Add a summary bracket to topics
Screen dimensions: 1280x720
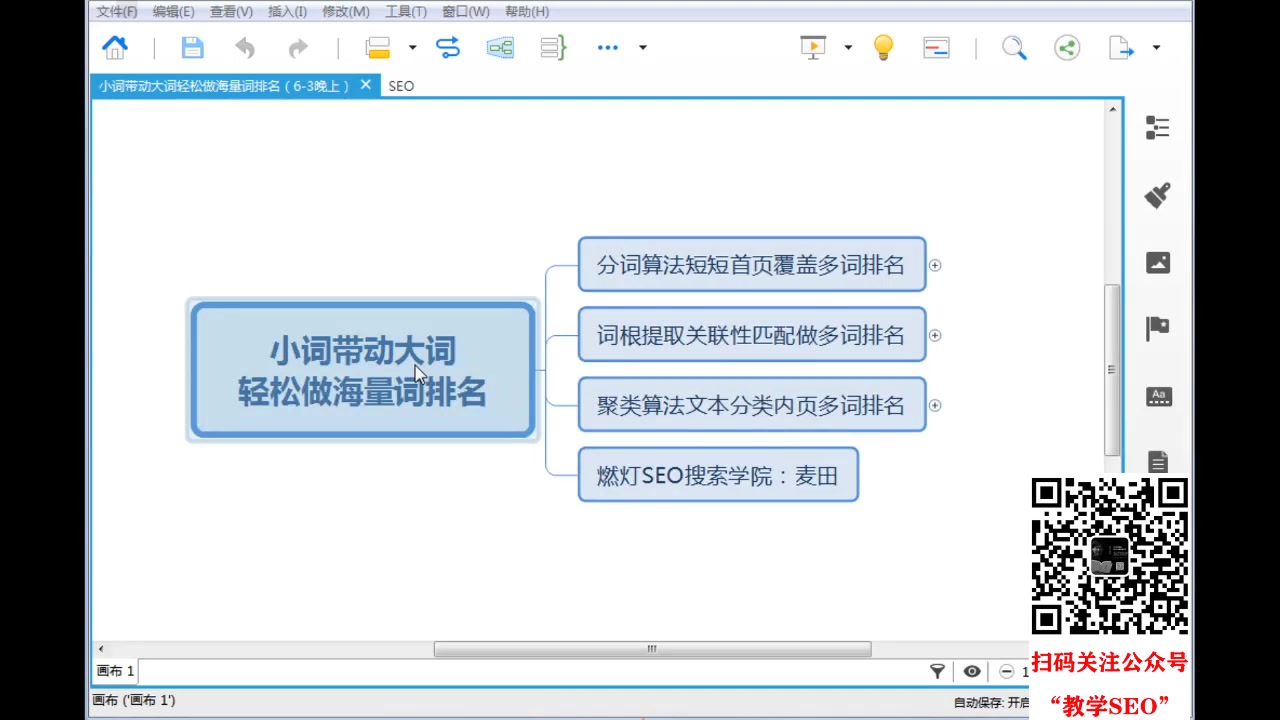(553, 47)
